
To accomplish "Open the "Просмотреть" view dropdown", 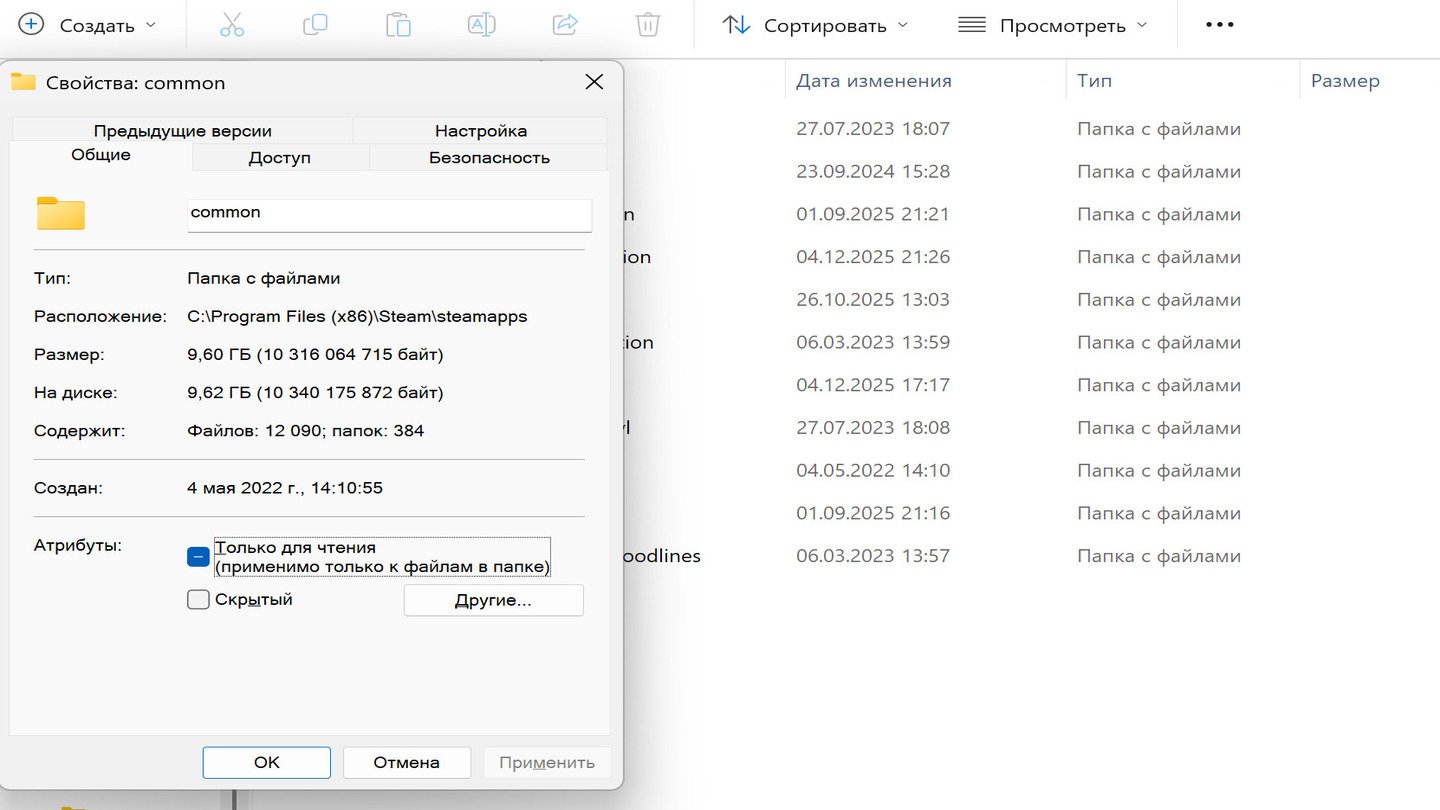I will pyautogui.click(x=1052, y=25).
